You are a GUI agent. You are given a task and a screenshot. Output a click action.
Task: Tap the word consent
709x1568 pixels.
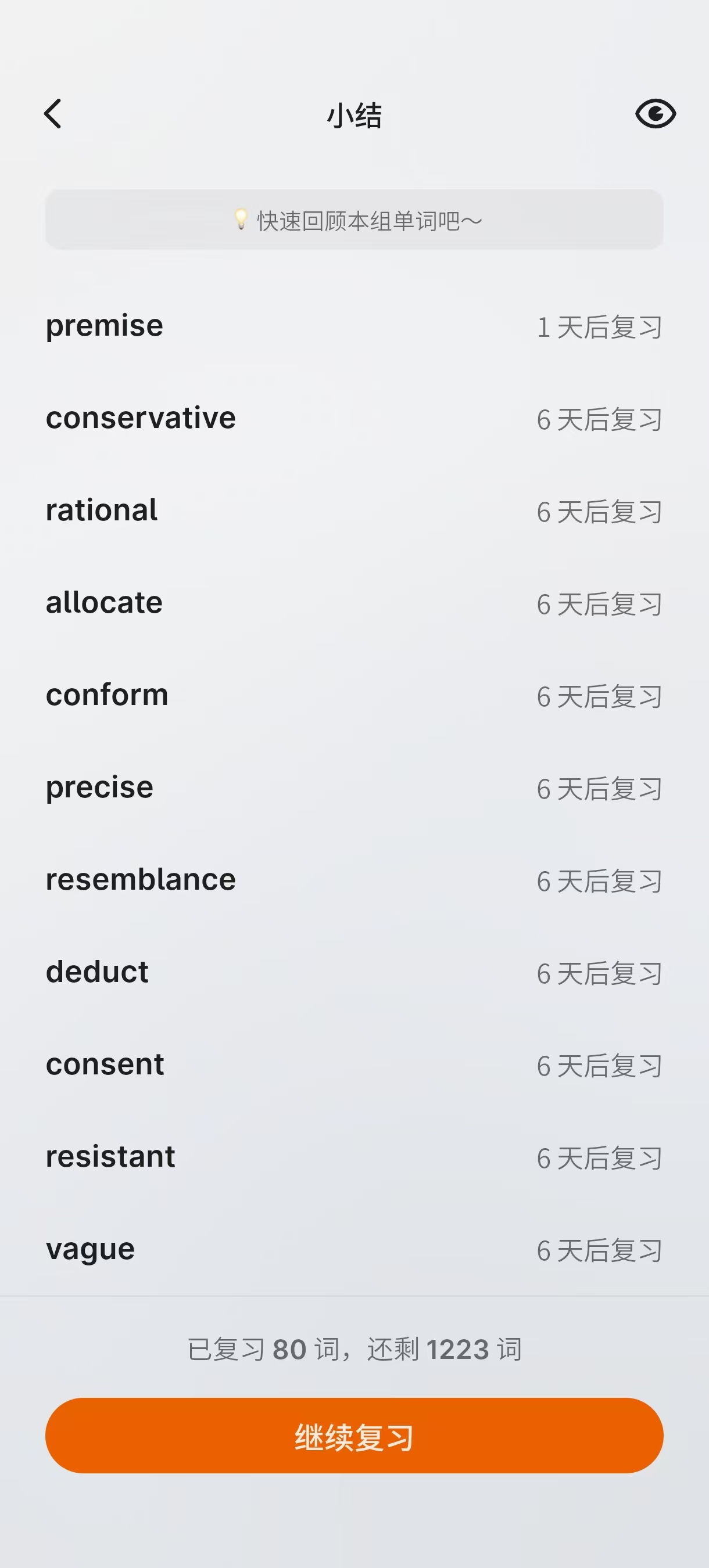point(105,1065)
